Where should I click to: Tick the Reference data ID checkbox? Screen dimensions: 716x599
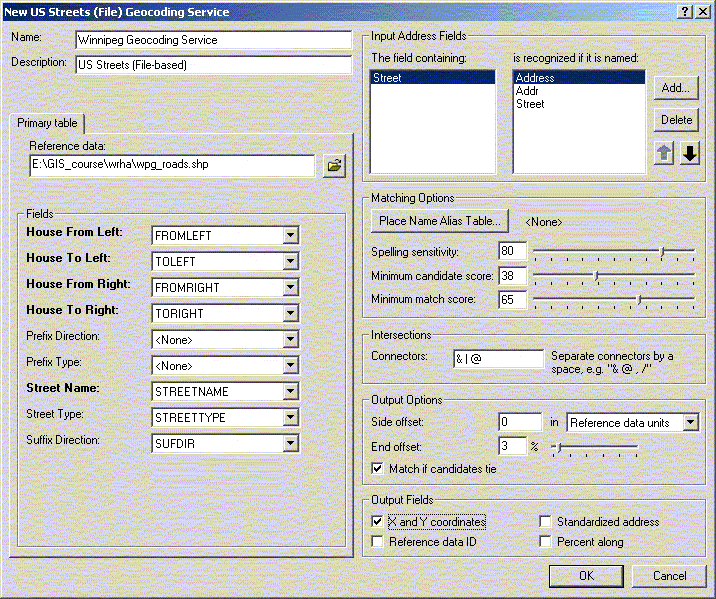pos(377,542)
